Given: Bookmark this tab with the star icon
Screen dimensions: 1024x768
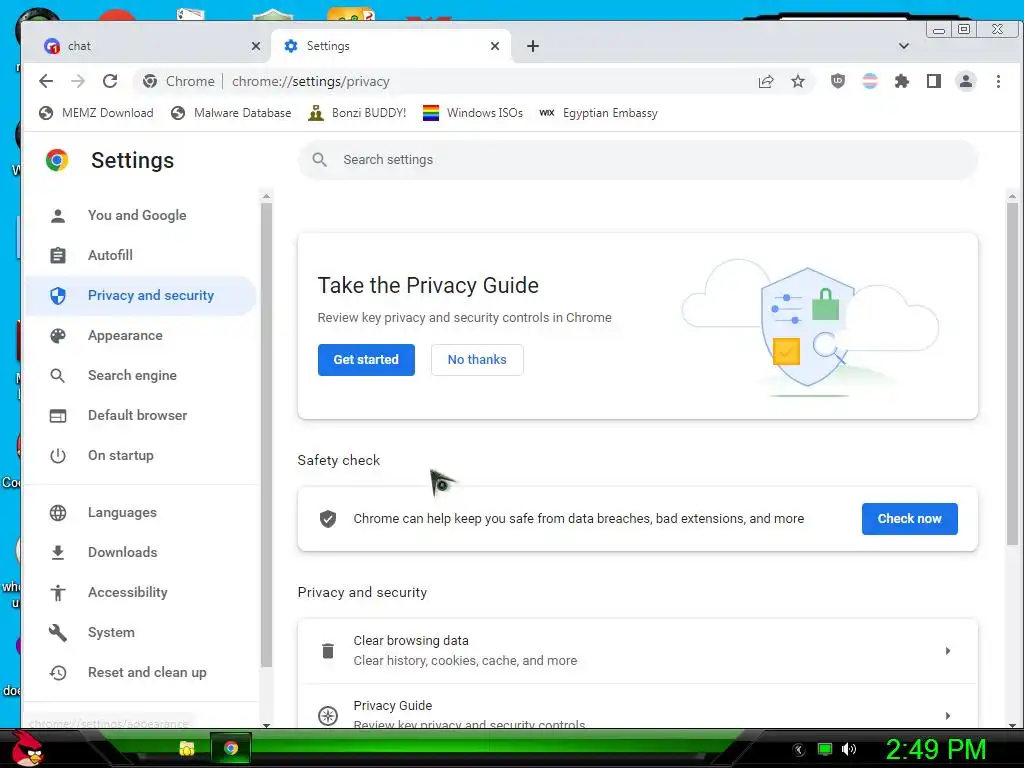Looking at the screenshot, I should click(x=798, y=81).
